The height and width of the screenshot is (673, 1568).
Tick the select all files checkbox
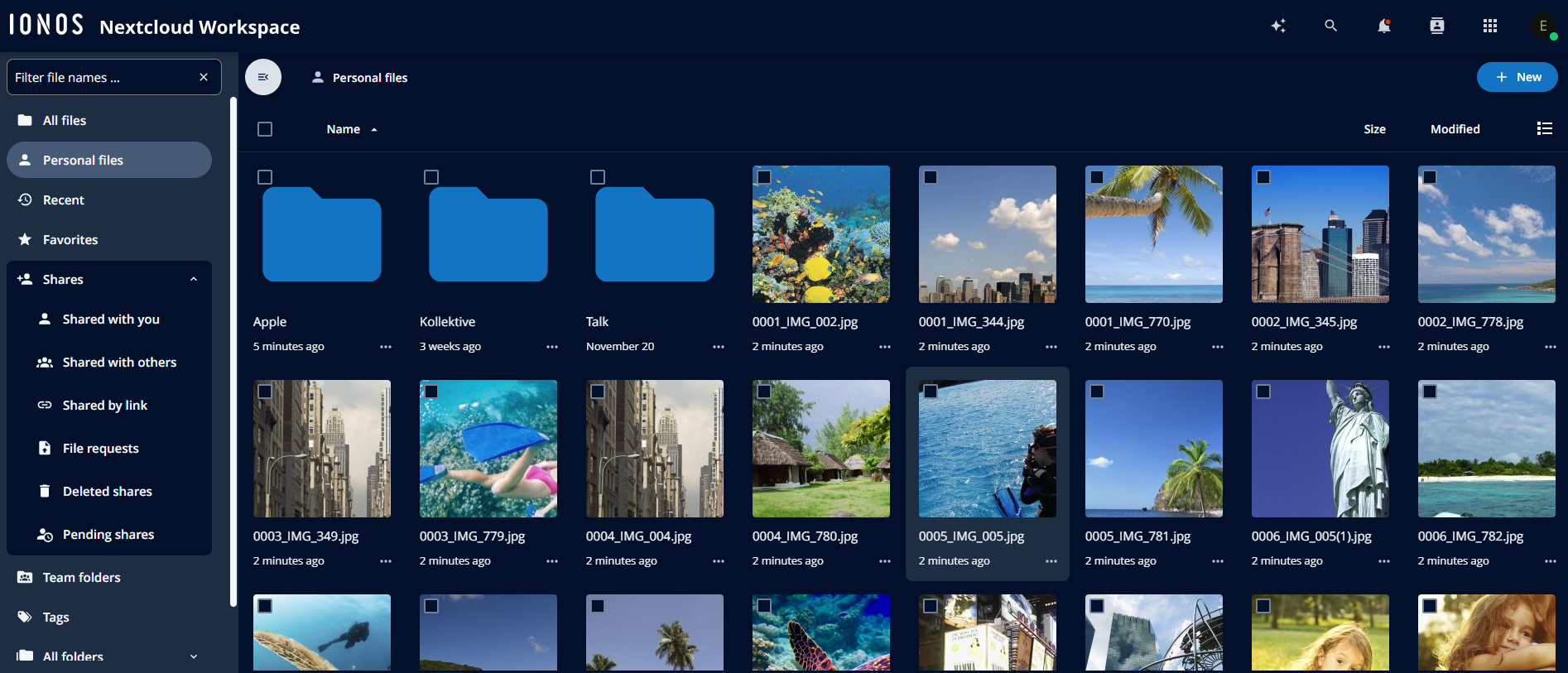click(265, 129)
